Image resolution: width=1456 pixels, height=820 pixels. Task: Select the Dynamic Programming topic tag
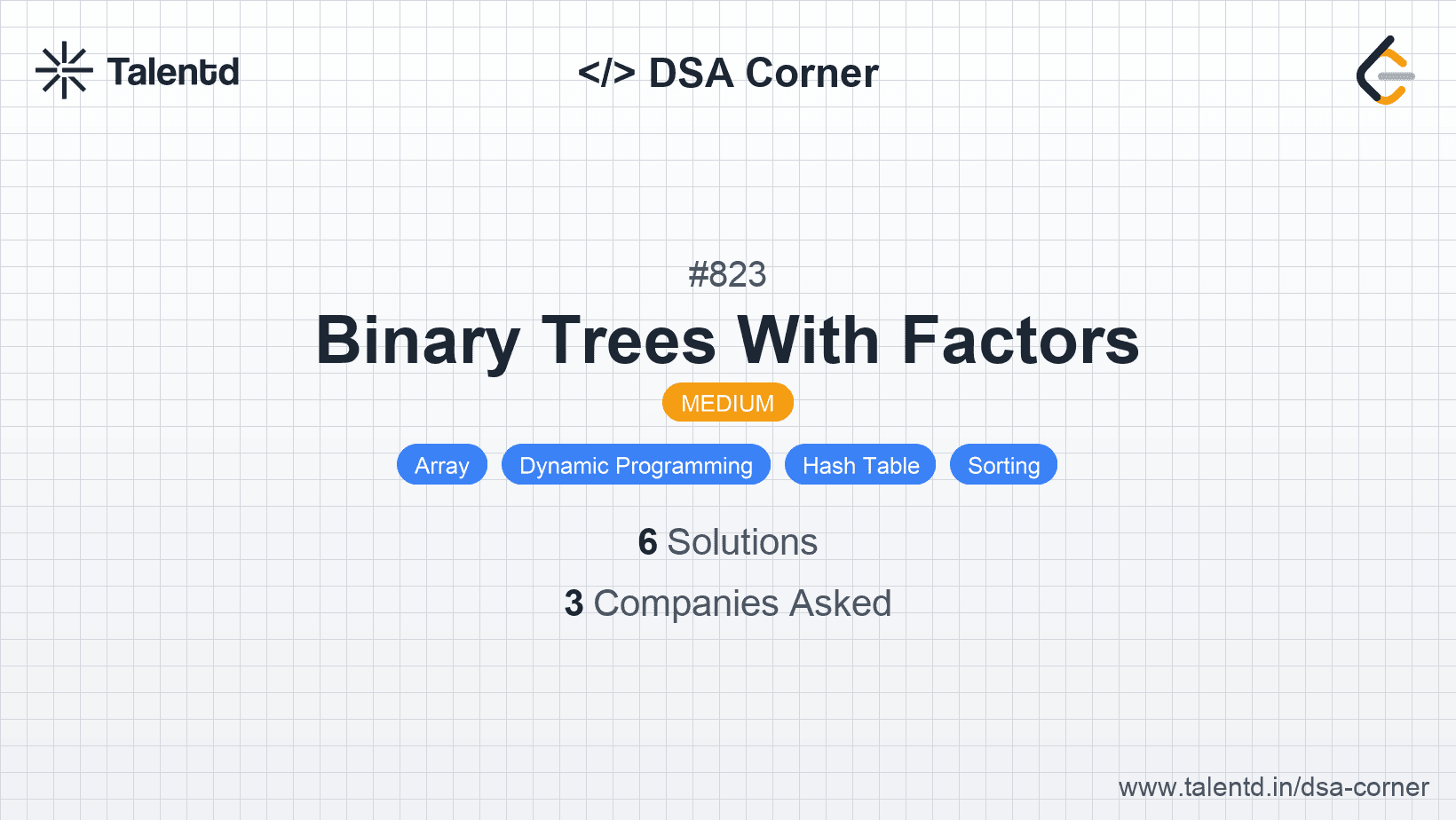636,465
